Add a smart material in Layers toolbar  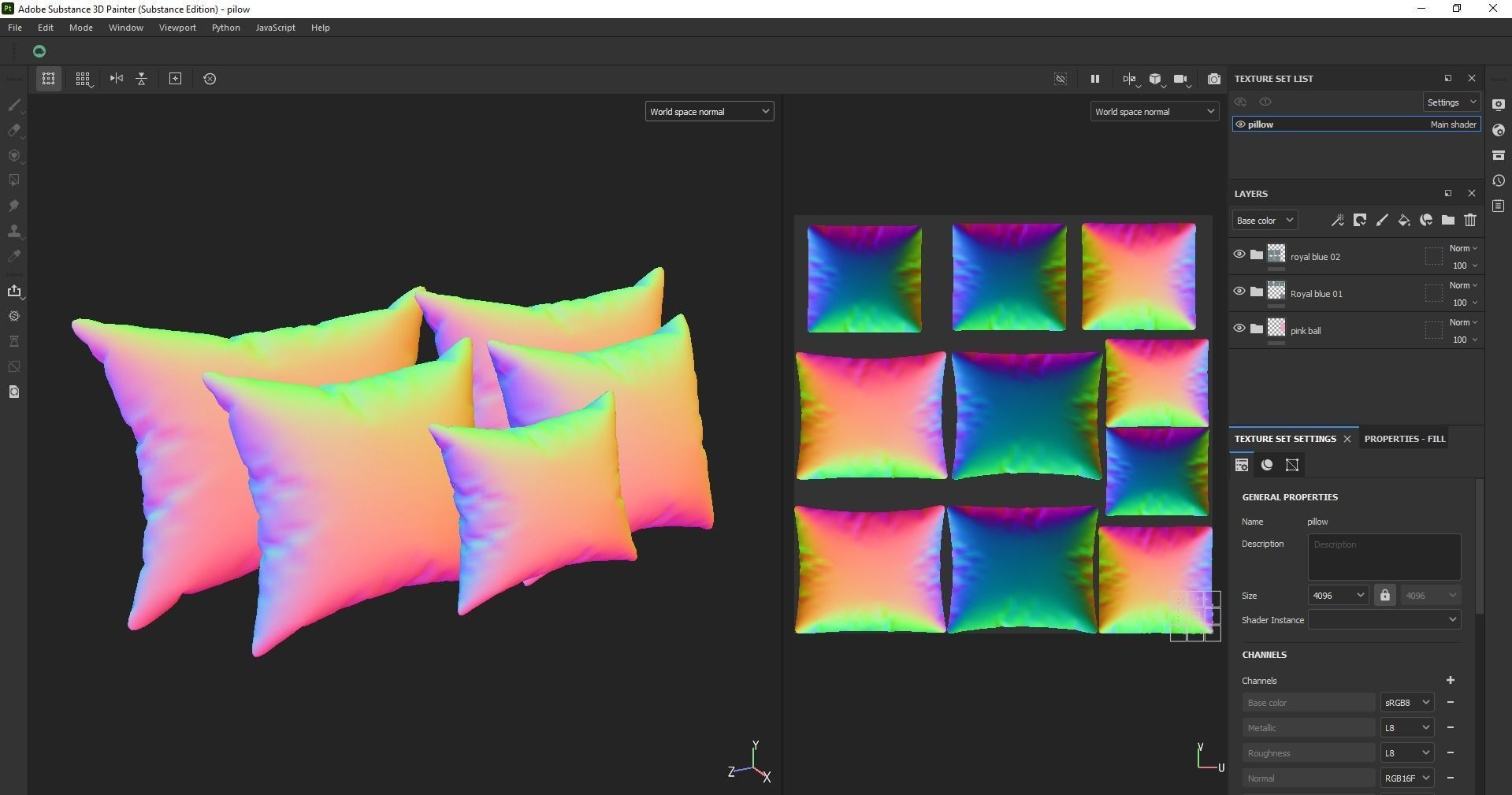pyautogui.click(x=1425, y=221)
